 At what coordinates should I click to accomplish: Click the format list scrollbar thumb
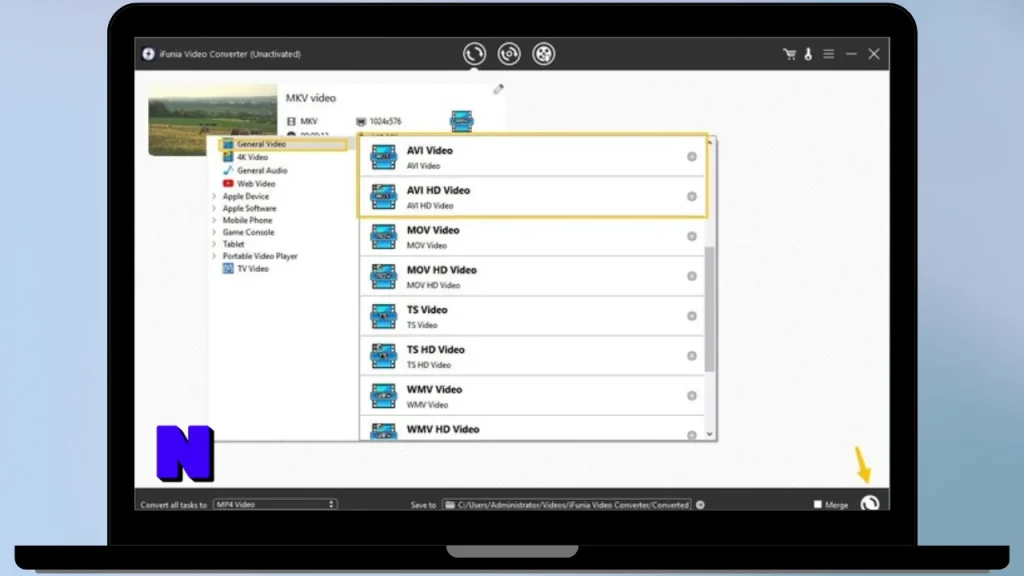tap(710, 309)
